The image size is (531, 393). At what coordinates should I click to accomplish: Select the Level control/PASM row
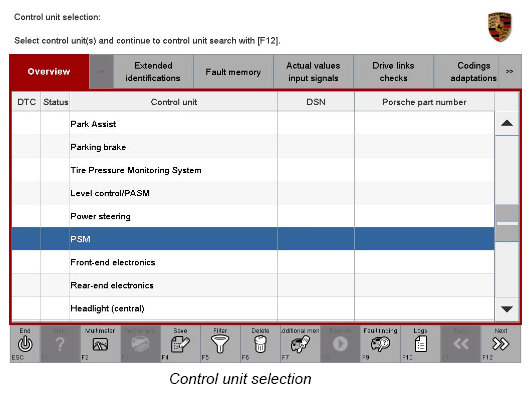253,193
